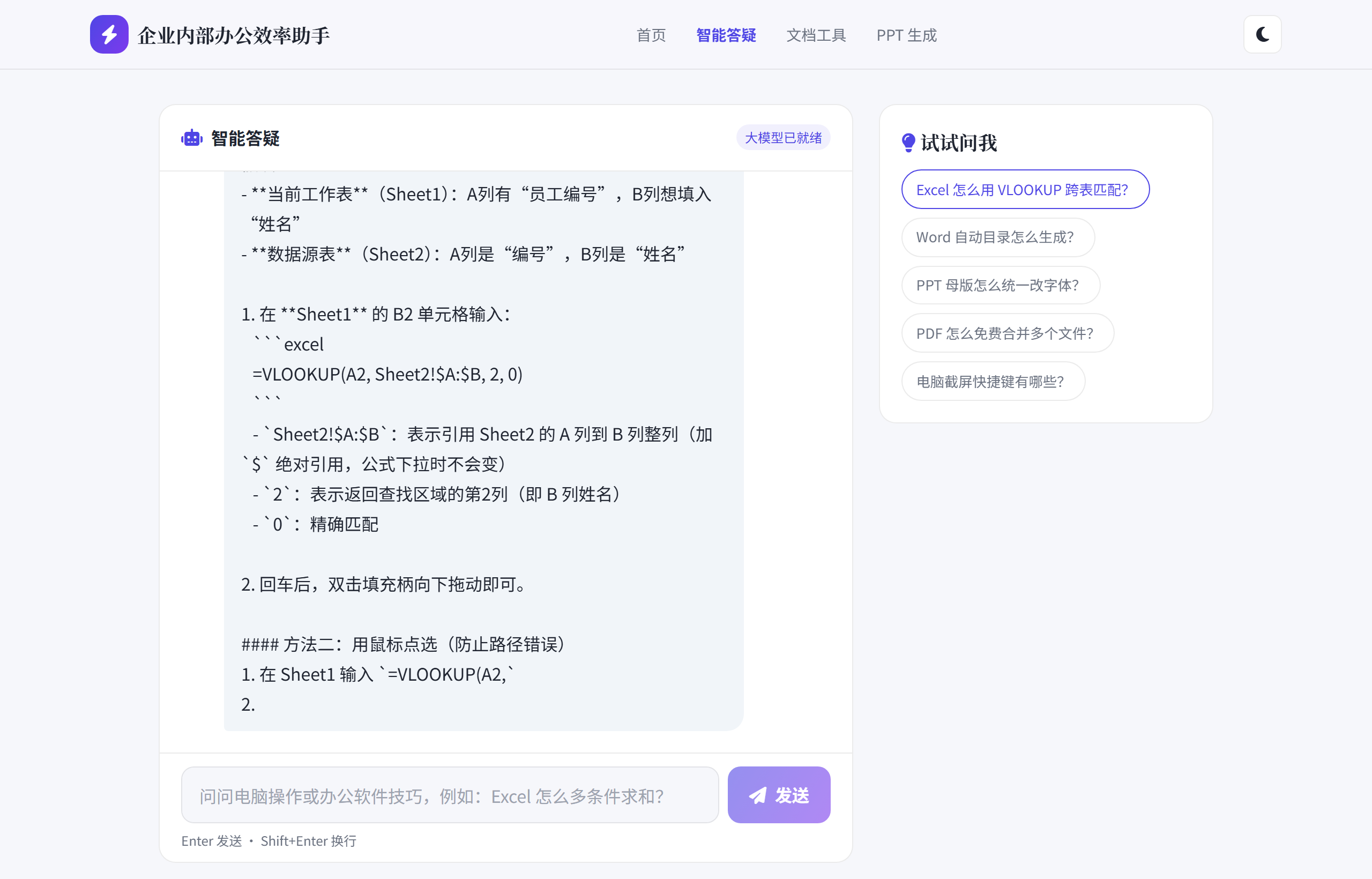This screenshot has height=879, width=1372.
Task: Select suggestion Excel 怎么用 VLOOKUP 跨表匹配?
Action: [x=1025, y=190]
